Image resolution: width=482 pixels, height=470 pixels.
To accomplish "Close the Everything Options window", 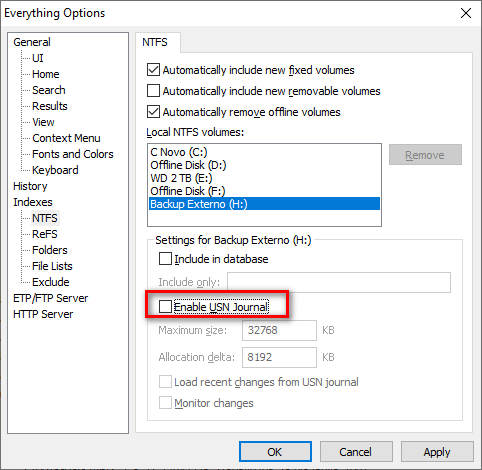I will click(466, 13).
